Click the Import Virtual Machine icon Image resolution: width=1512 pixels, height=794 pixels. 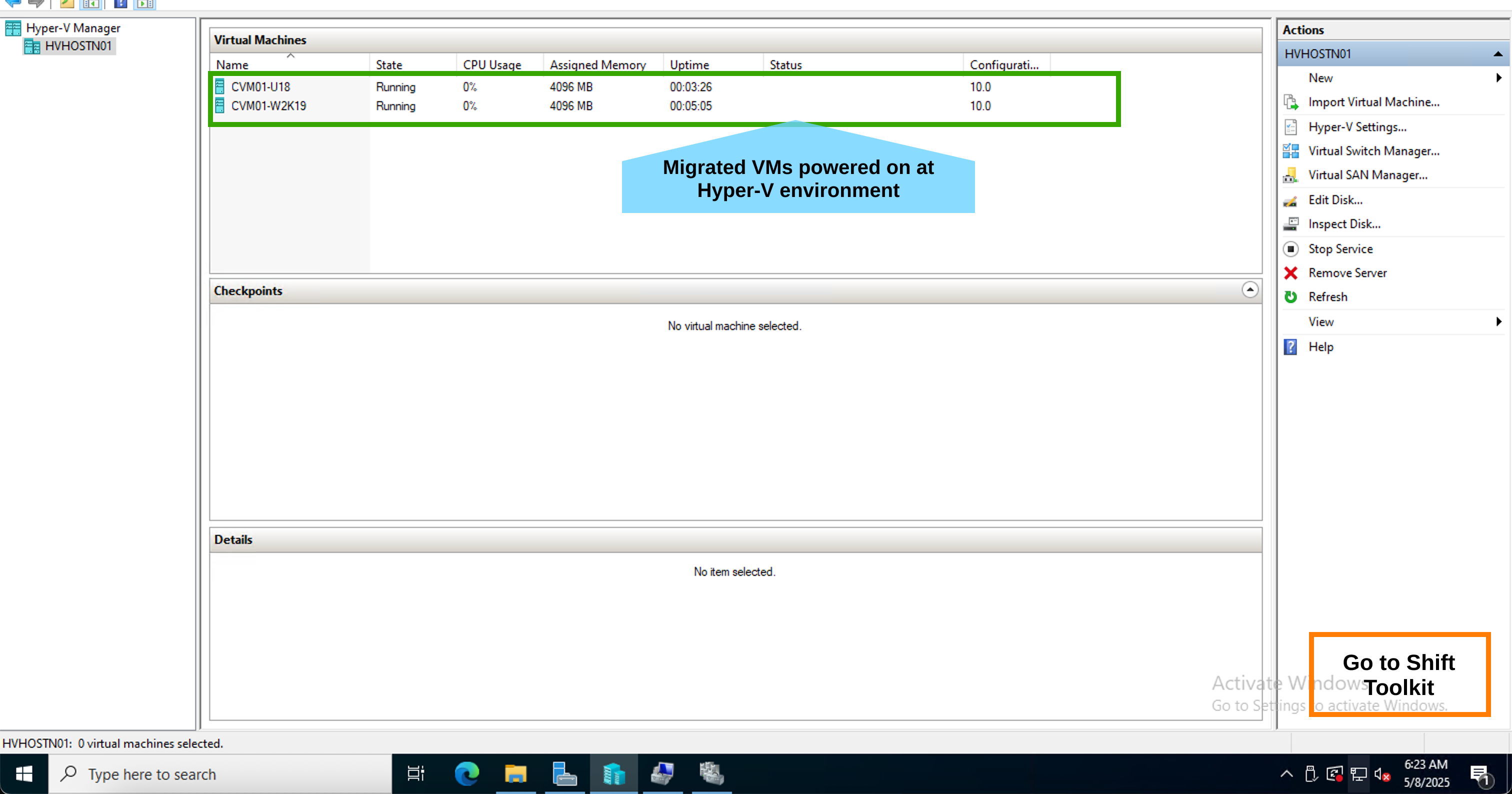point(1290,102)
